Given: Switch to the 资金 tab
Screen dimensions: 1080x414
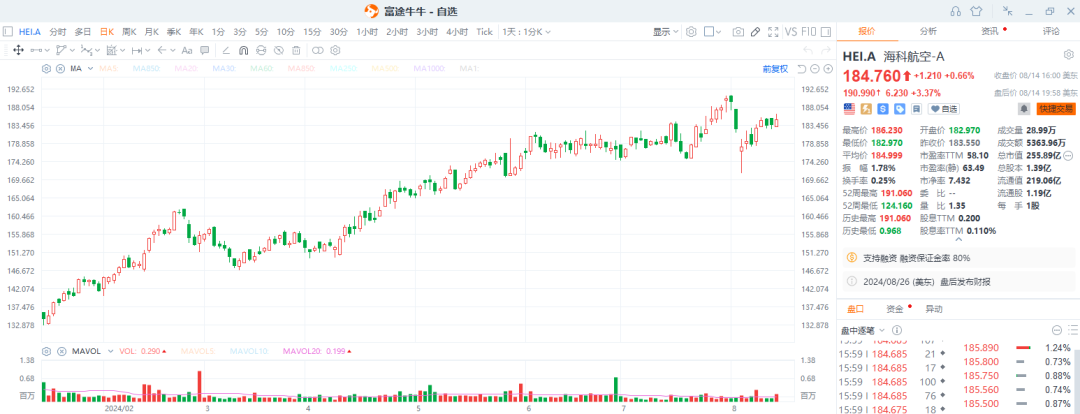Looking at the screenshot, I should [x=895, y=309].
